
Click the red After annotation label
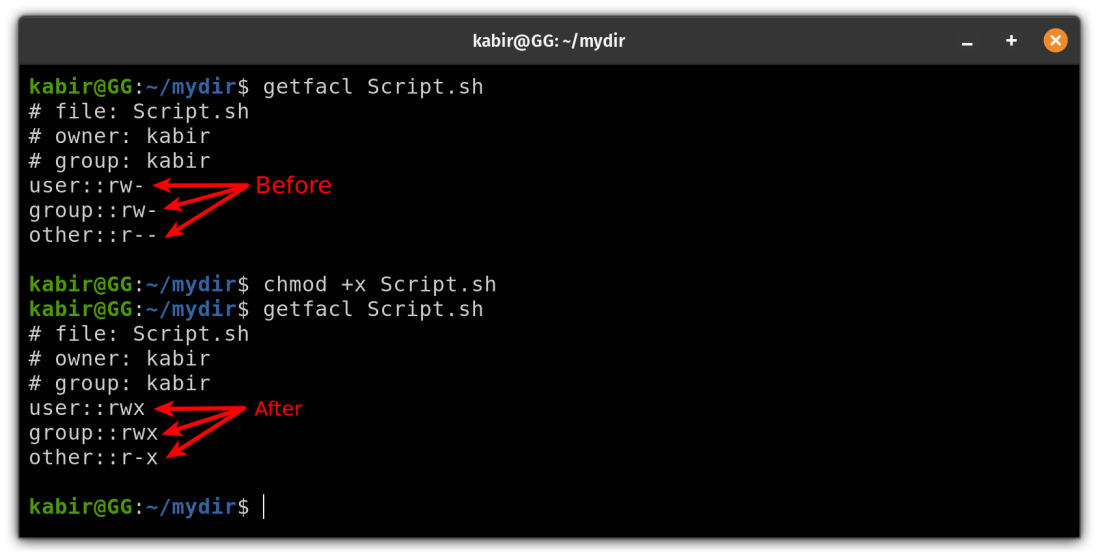click(278, 408)
